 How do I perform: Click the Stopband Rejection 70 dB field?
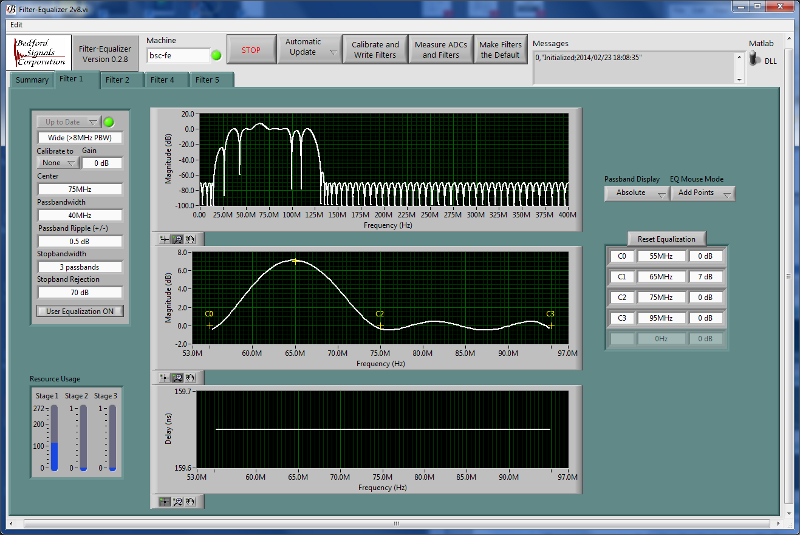click(80, 293)
